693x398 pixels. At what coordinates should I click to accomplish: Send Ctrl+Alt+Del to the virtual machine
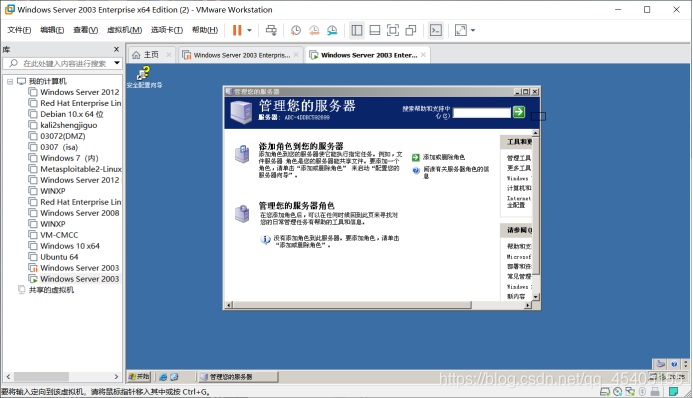point(271,30)
